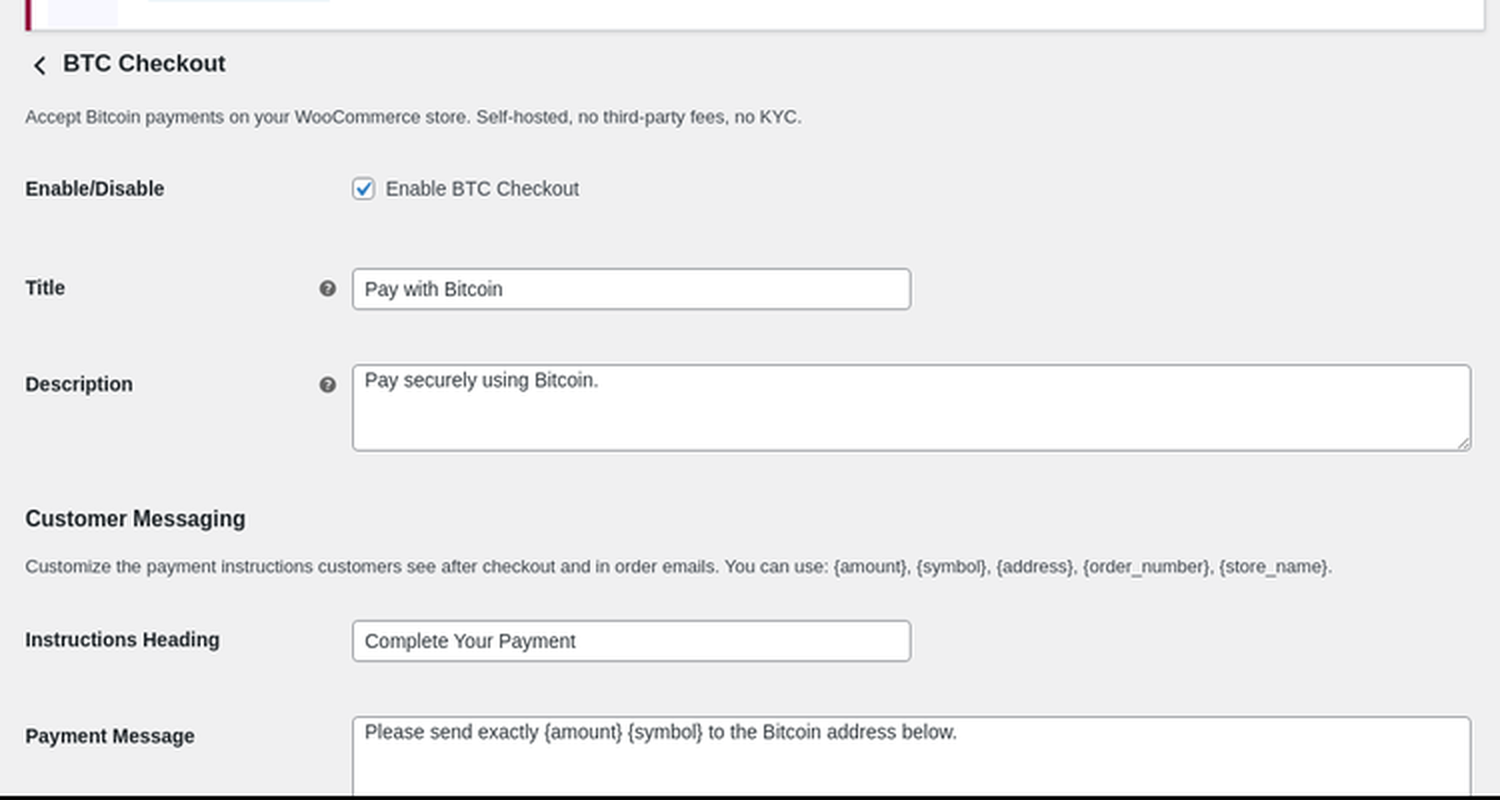Toggle the Enable BTC Checkout setting off

tap(363, 188)
